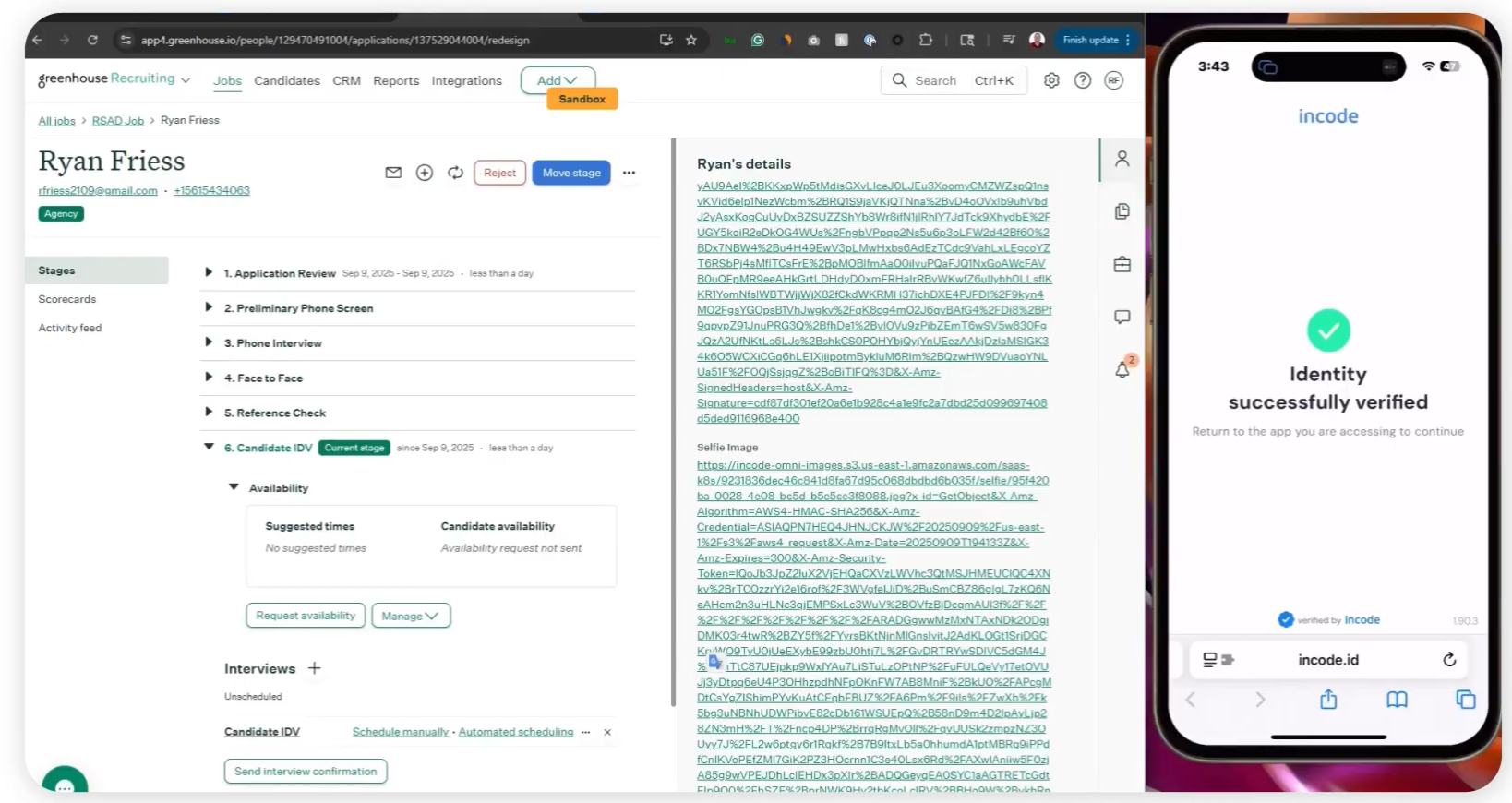The width and height of the screenshot is (1512, 803).
Task: Open the Greenhouse Recruiting product switcher
Action: click(114, 79)
